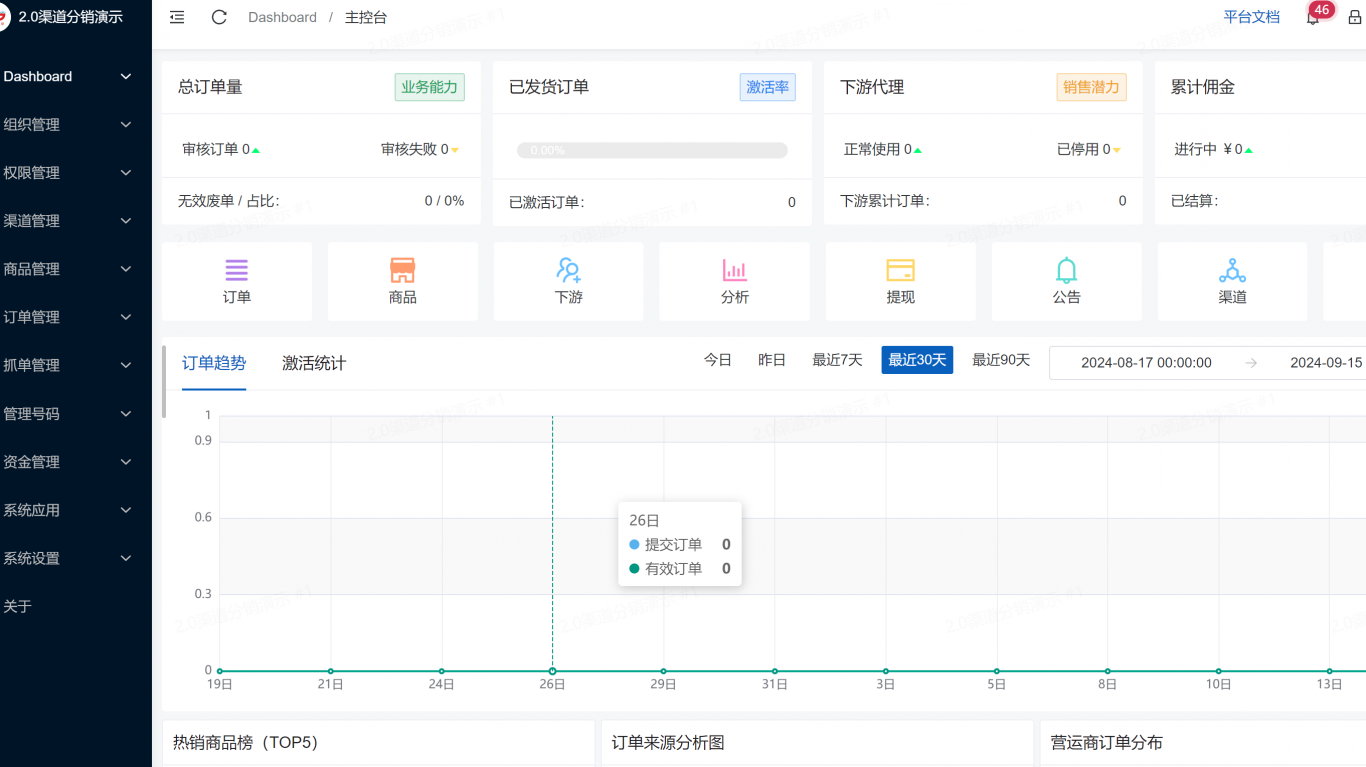
Task: Click the 5日 data point on chart
Action: coord(996,671)
